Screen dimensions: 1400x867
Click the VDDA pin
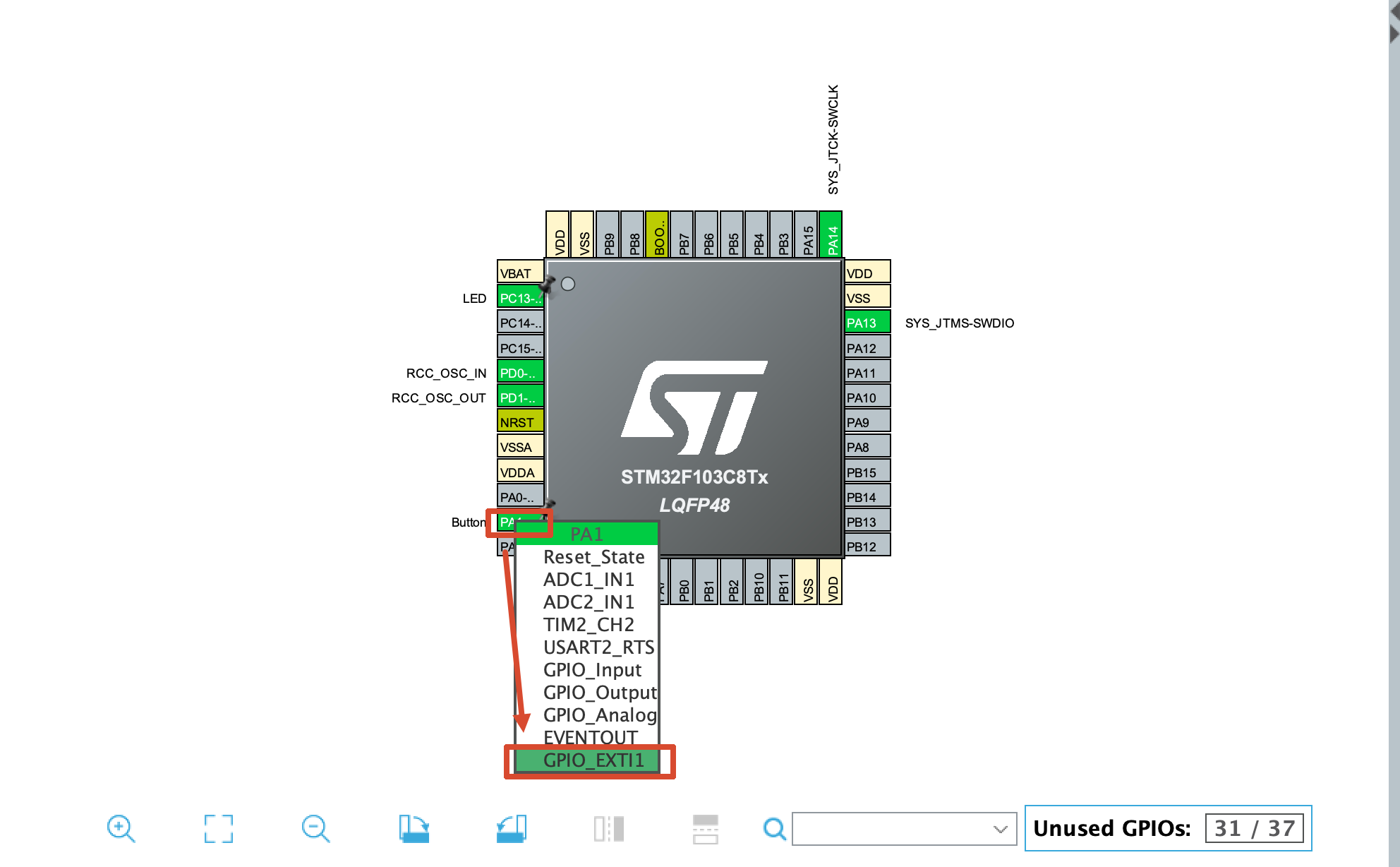[x=521, y=472]
